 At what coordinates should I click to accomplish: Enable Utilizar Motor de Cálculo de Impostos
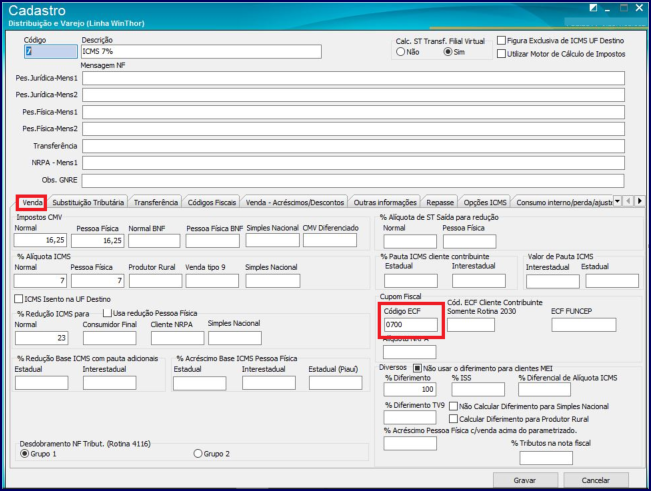pos(502,54)
